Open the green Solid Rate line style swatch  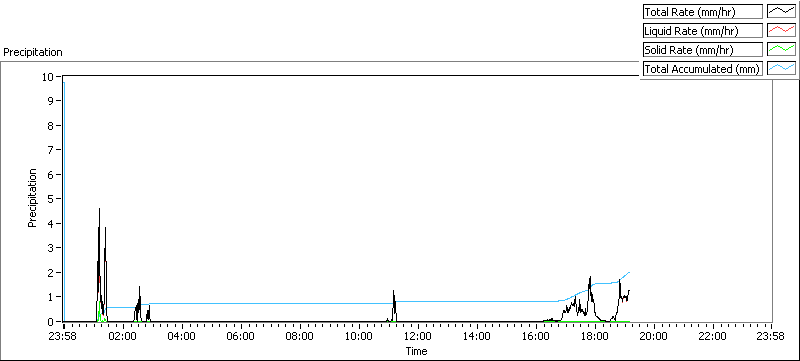click(x=781, y=50)
